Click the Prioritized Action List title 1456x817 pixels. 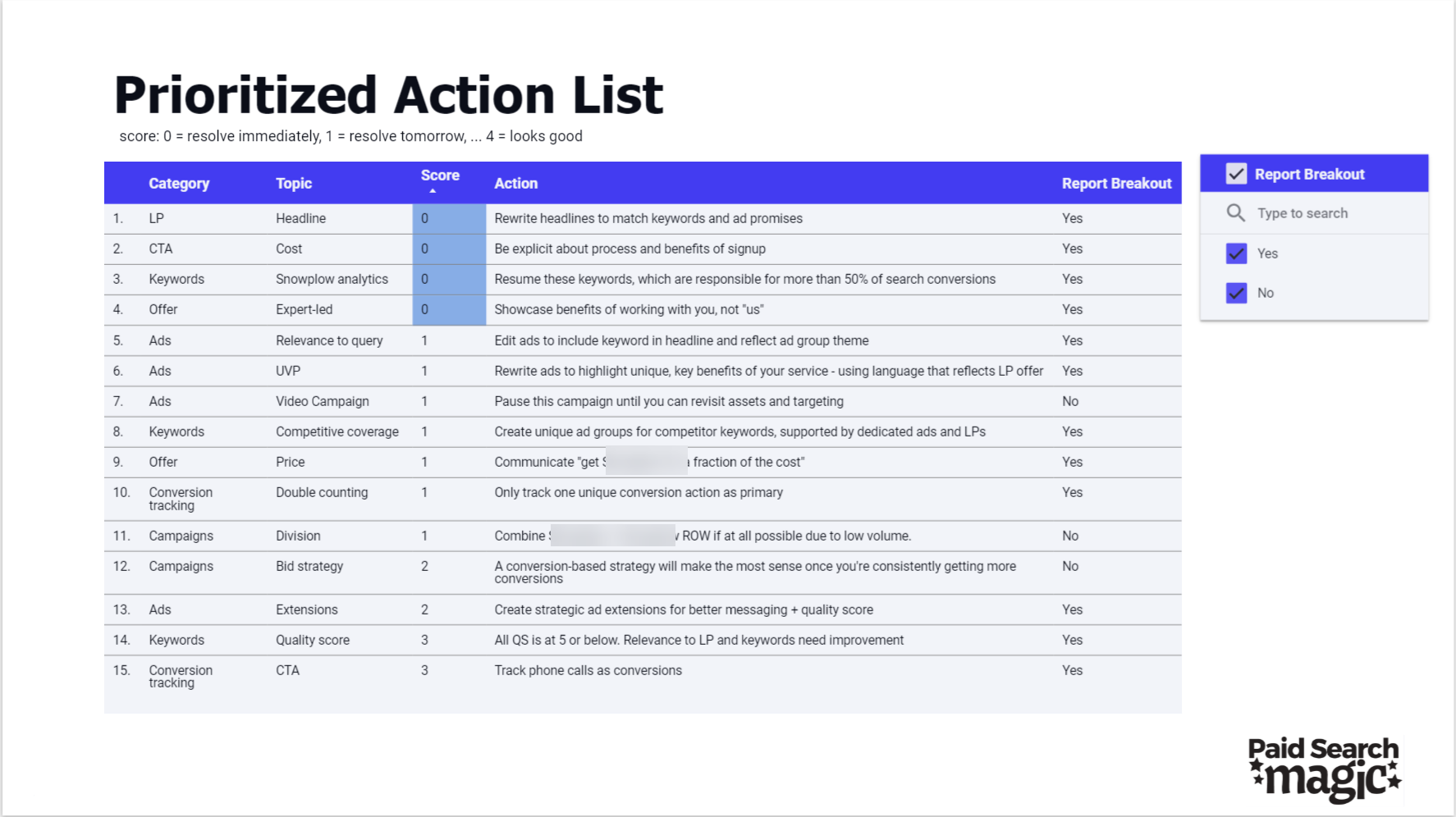388,95
